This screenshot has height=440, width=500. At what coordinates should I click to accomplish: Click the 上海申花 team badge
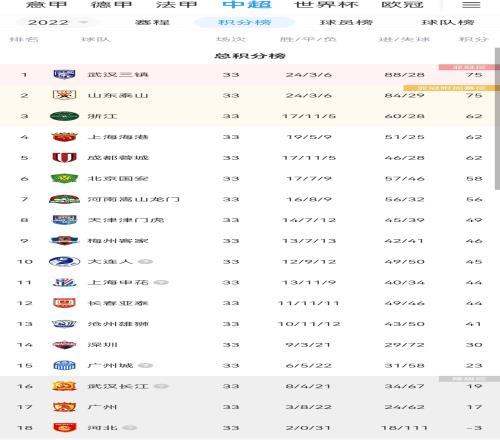click(64, 282)
